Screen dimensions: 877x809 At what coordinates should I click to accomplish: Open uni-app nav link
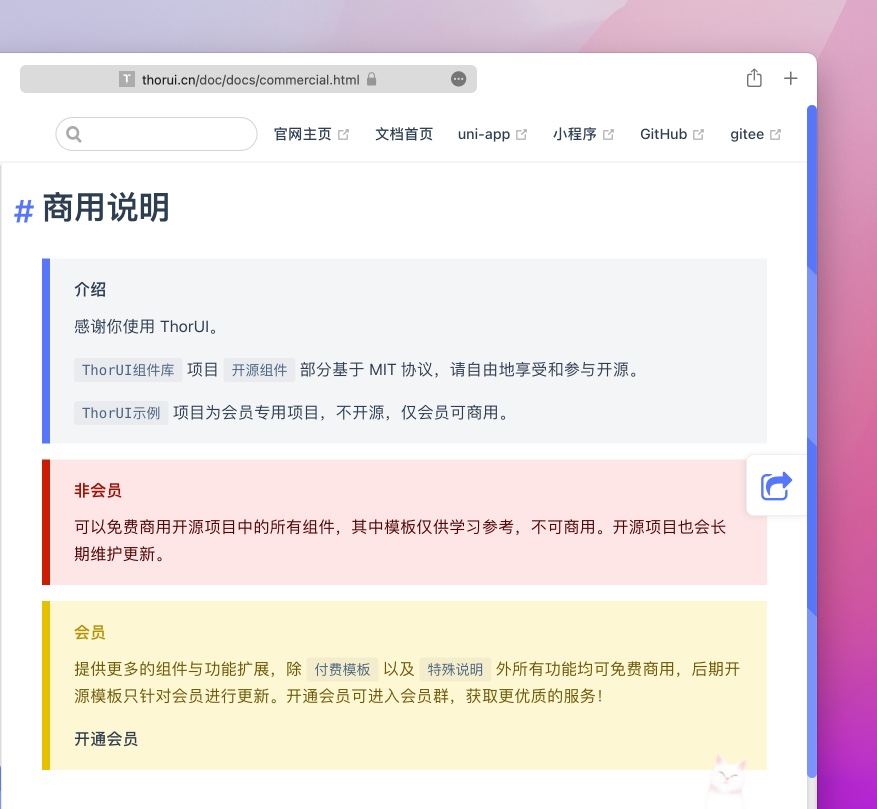click(x=492, y=134)
